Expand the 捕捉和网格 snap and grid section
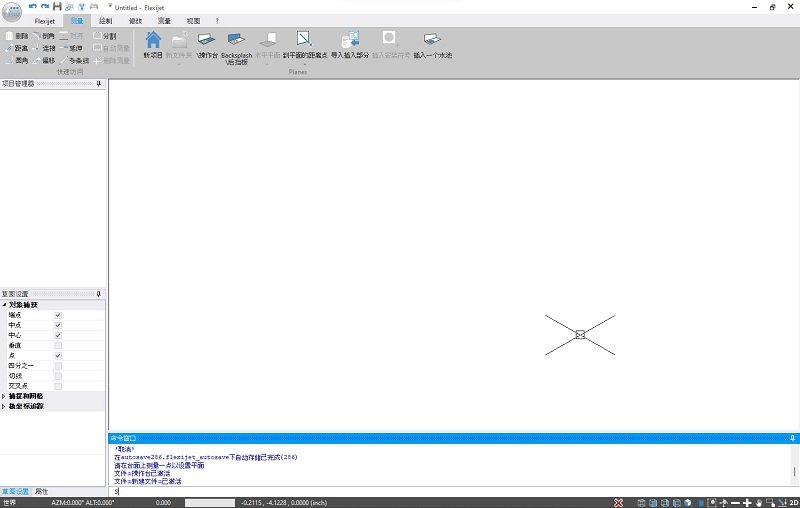Image resolution: width=800 pixels, height=508 pixels. [x=4, y=396]
